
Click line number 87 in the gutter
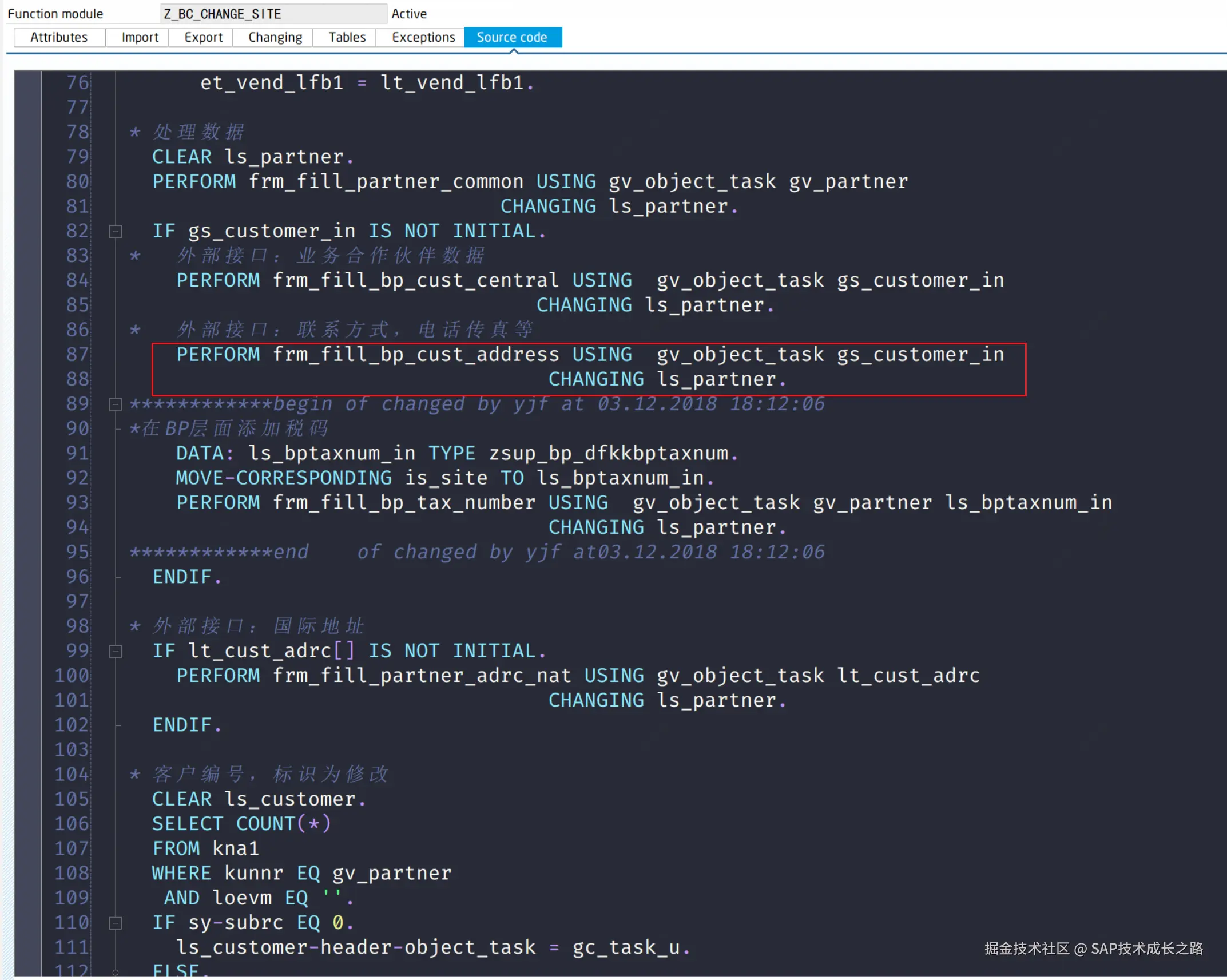[x=77, y=354]
